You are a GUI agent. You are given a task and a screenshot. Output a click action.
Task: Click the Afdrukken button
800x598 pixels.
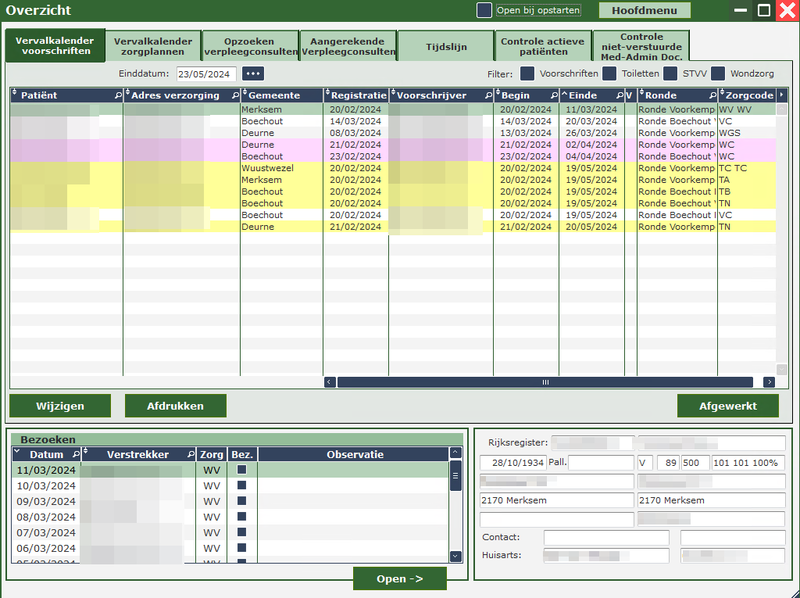175,406
